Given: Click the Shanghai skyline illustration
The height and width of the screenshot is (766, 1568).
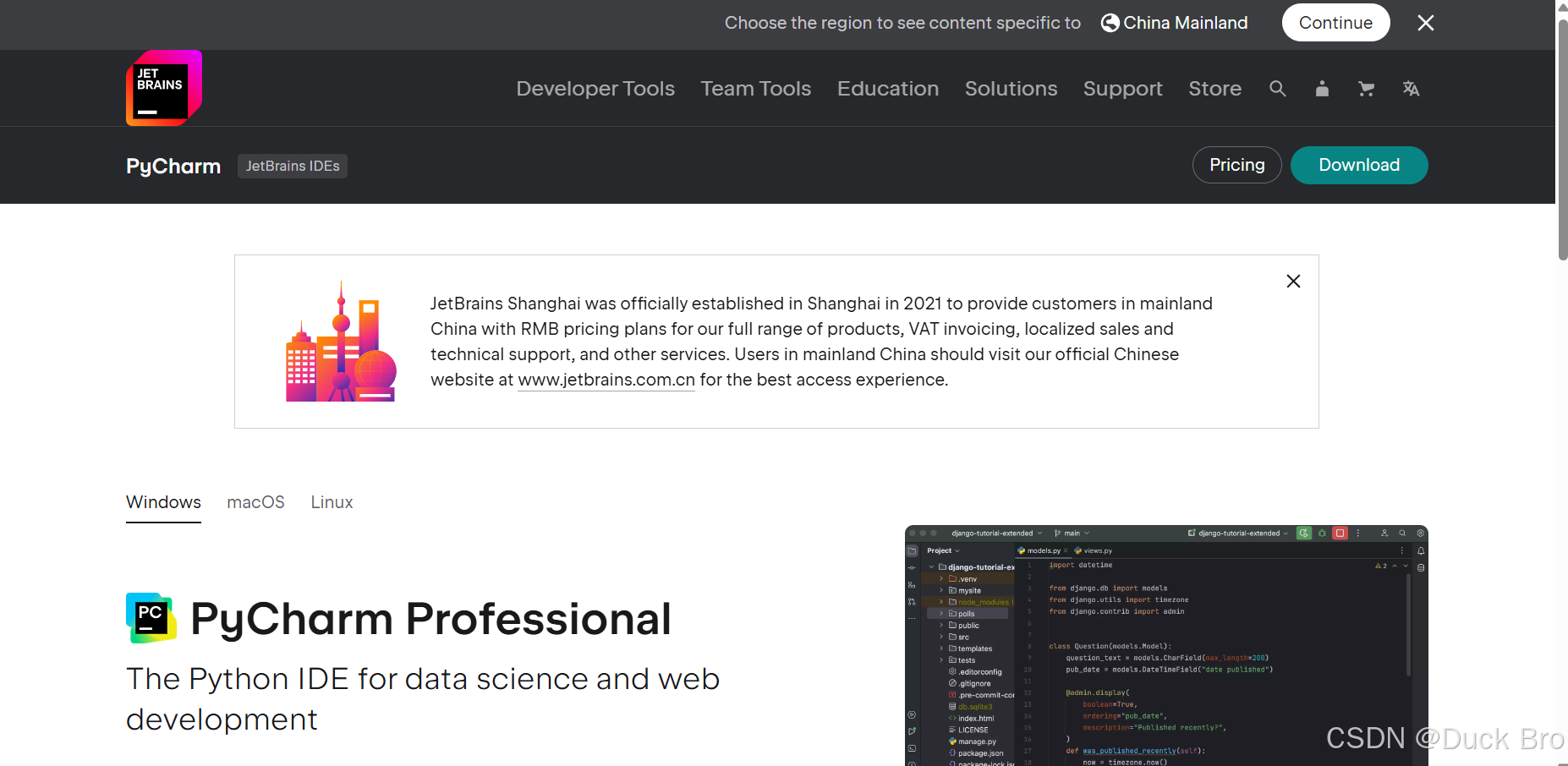Looking at the screenshot, I should coord(341,342).
